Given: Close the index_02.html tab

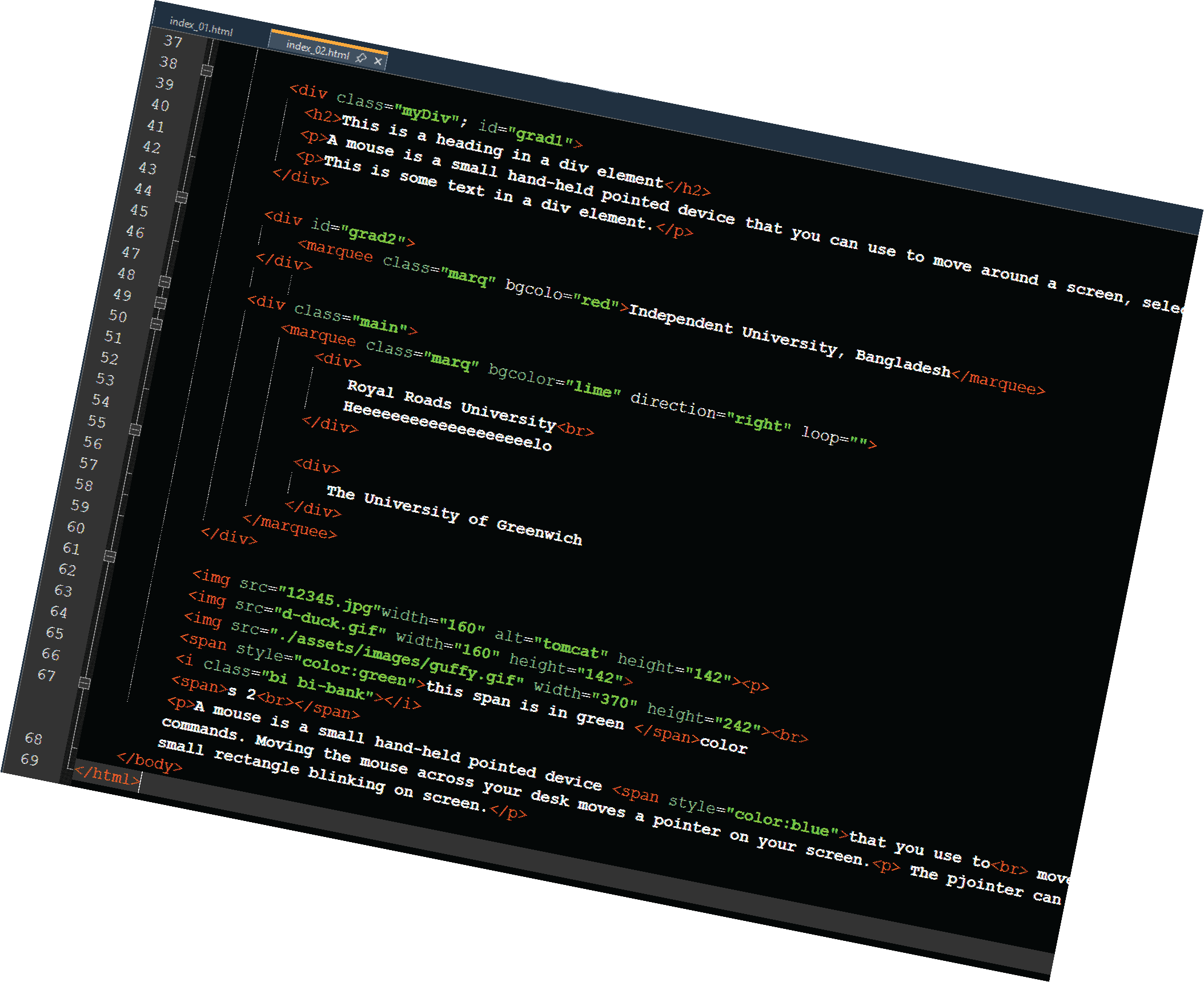Looking at the screenshot, I should [x=378, y=61].
